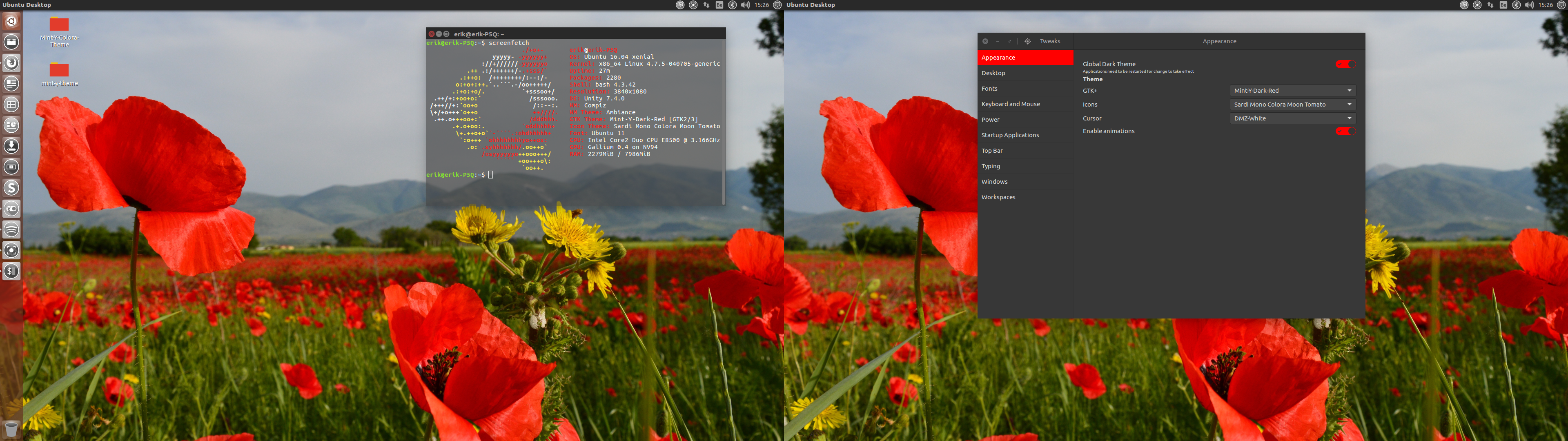The height and width of the screenshot is (441, 1568).
Task: Select the Mint-Y-Colora-Theme desktop folder
Action: pos(59,32)
